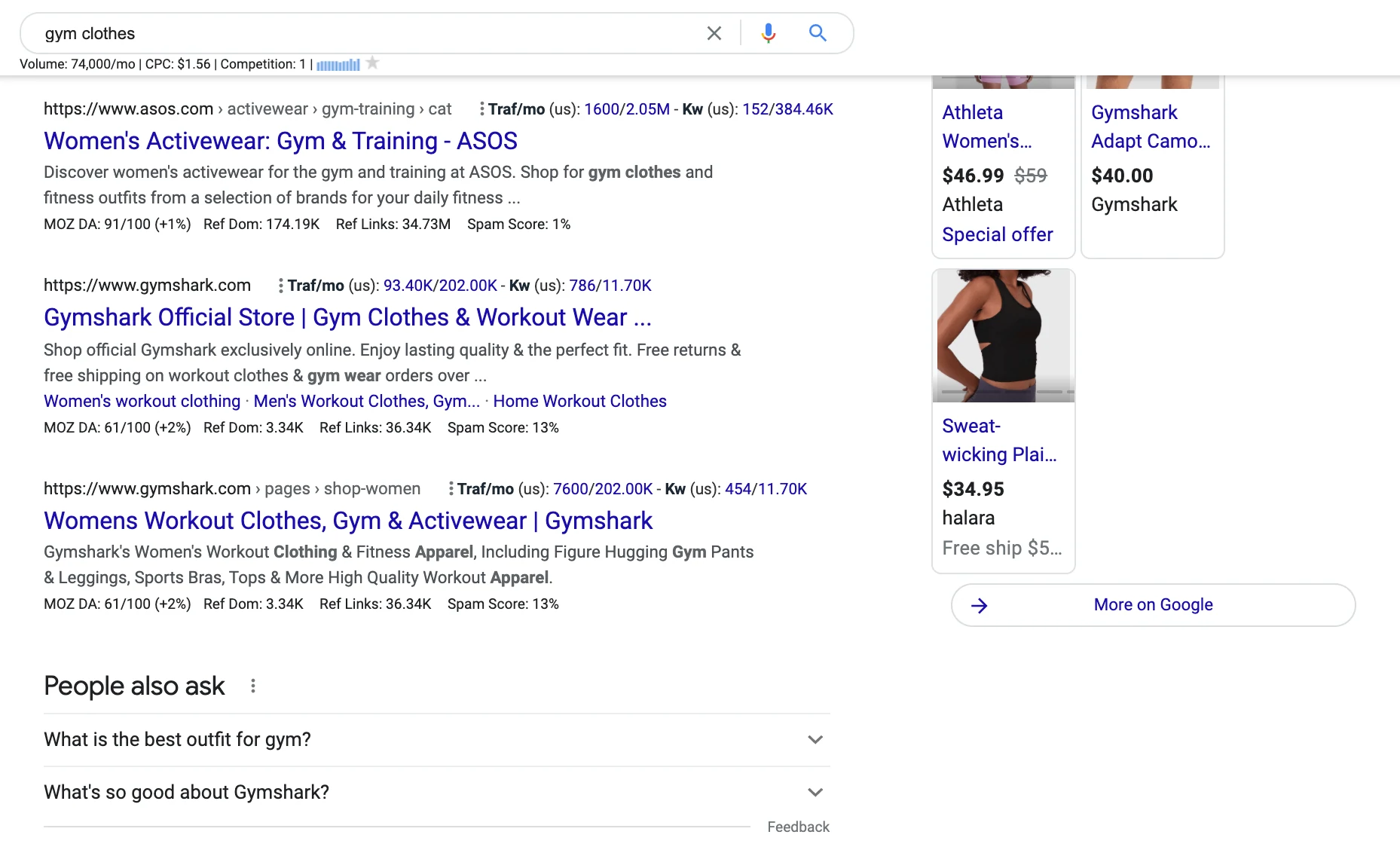Click the More on Google button
The height and width of the screenshot is (853, 1400).
pyautogui.click(x=1153, y=605)
